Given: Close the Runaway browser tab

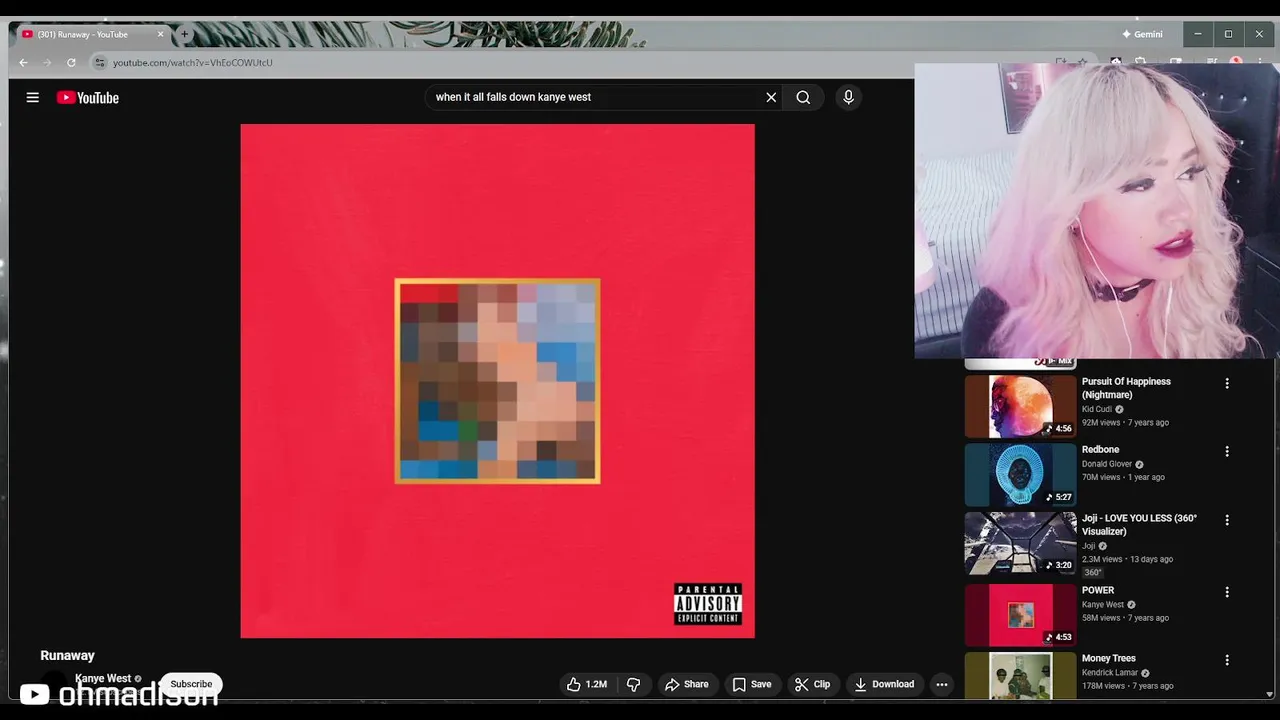Looking at the screenshot, I should tap(160, 34).
